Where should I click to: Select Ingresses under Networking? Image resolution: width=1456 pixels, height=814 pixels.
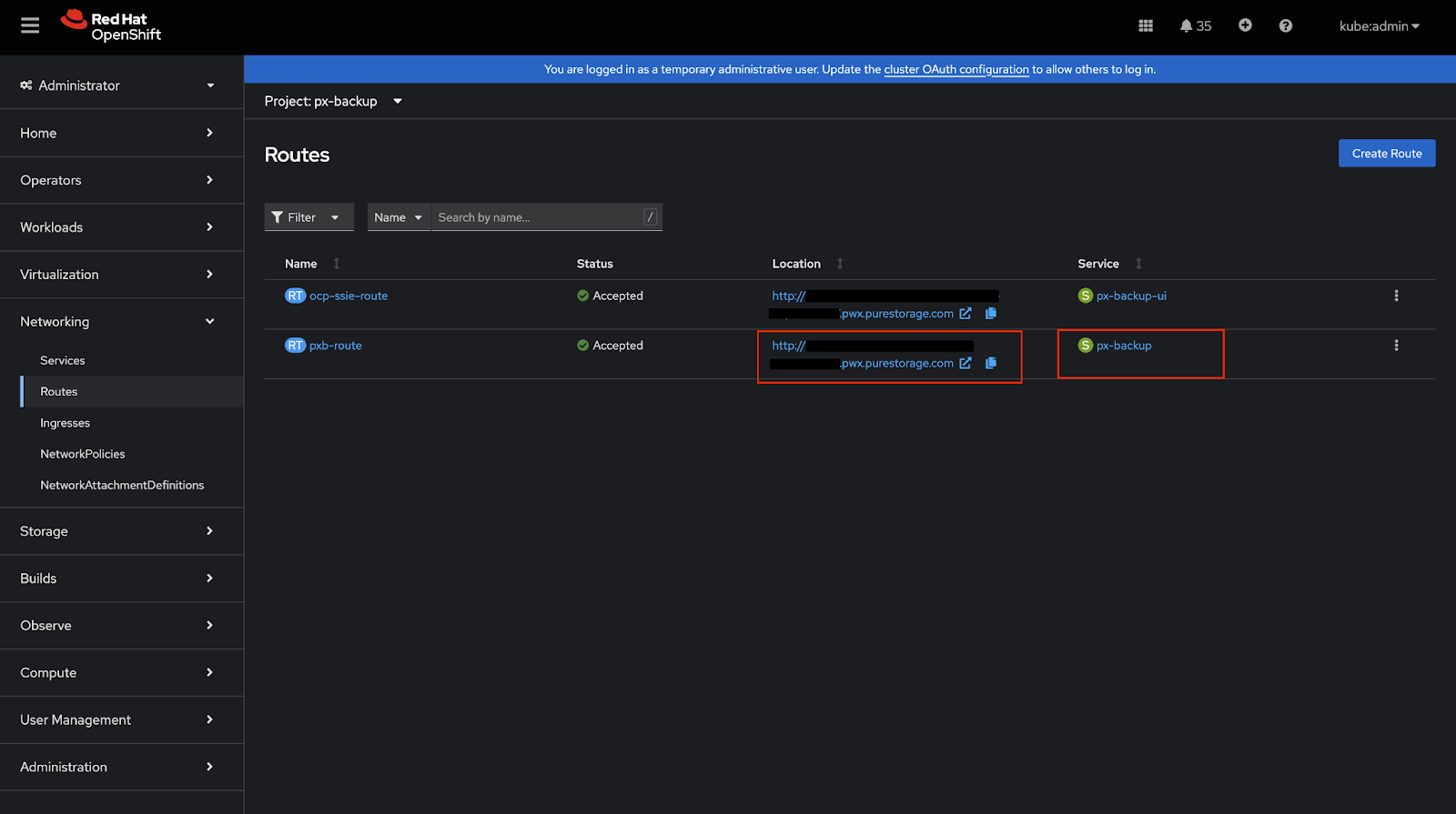click(65, 423)
